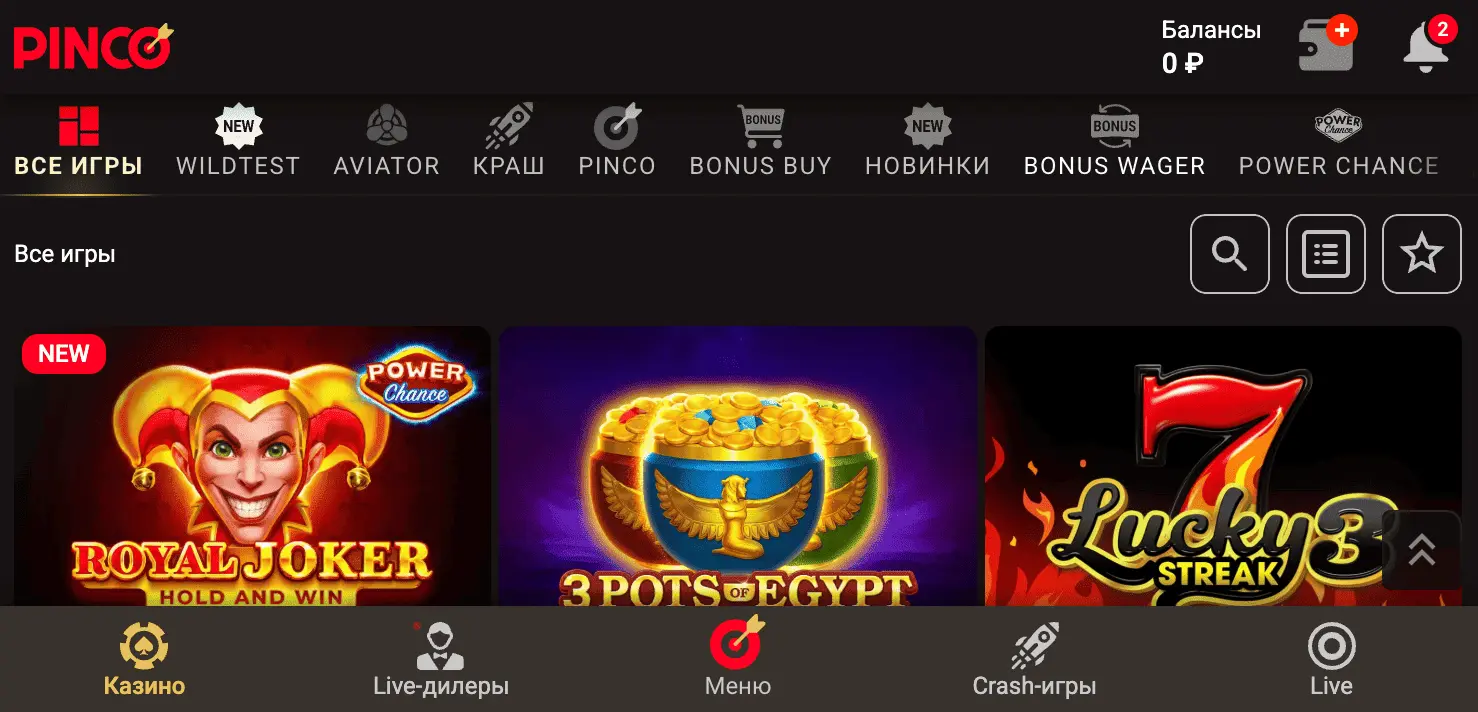Launch the Royal Joker game thumbnail

tap(252, 466)
